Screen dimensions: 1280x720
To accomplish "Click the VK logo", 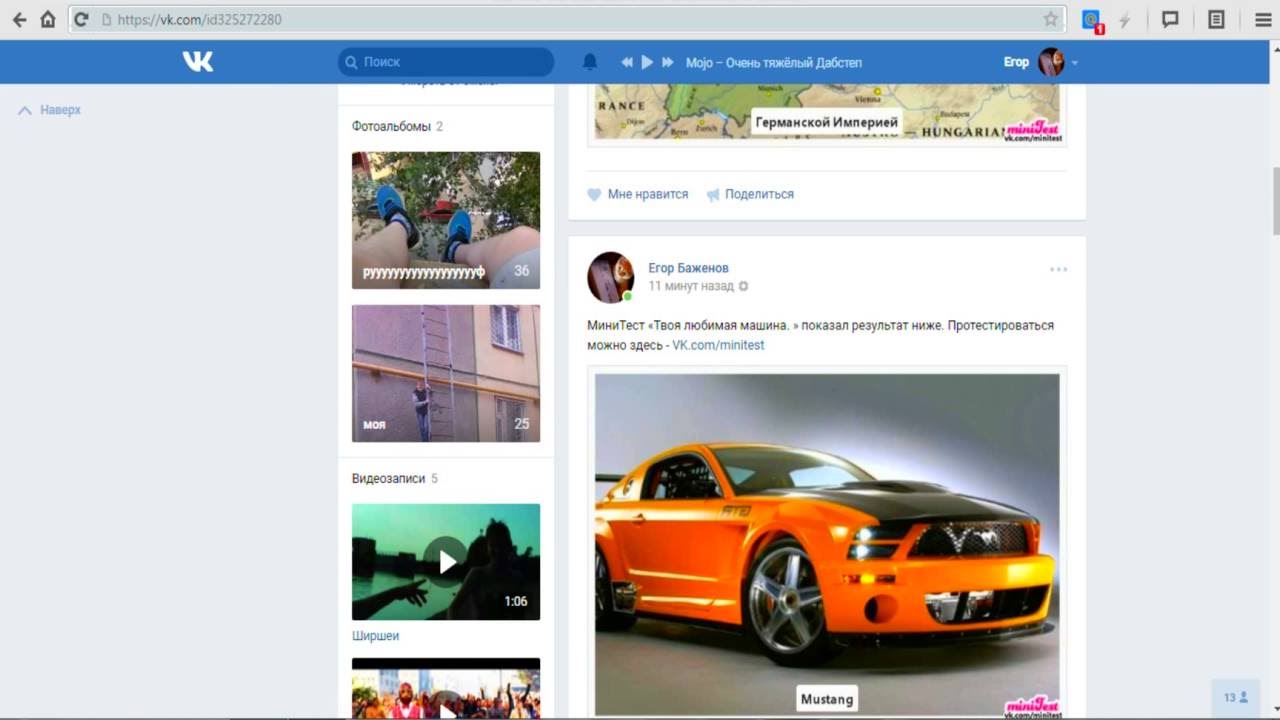I will click(x=198, y=62).
